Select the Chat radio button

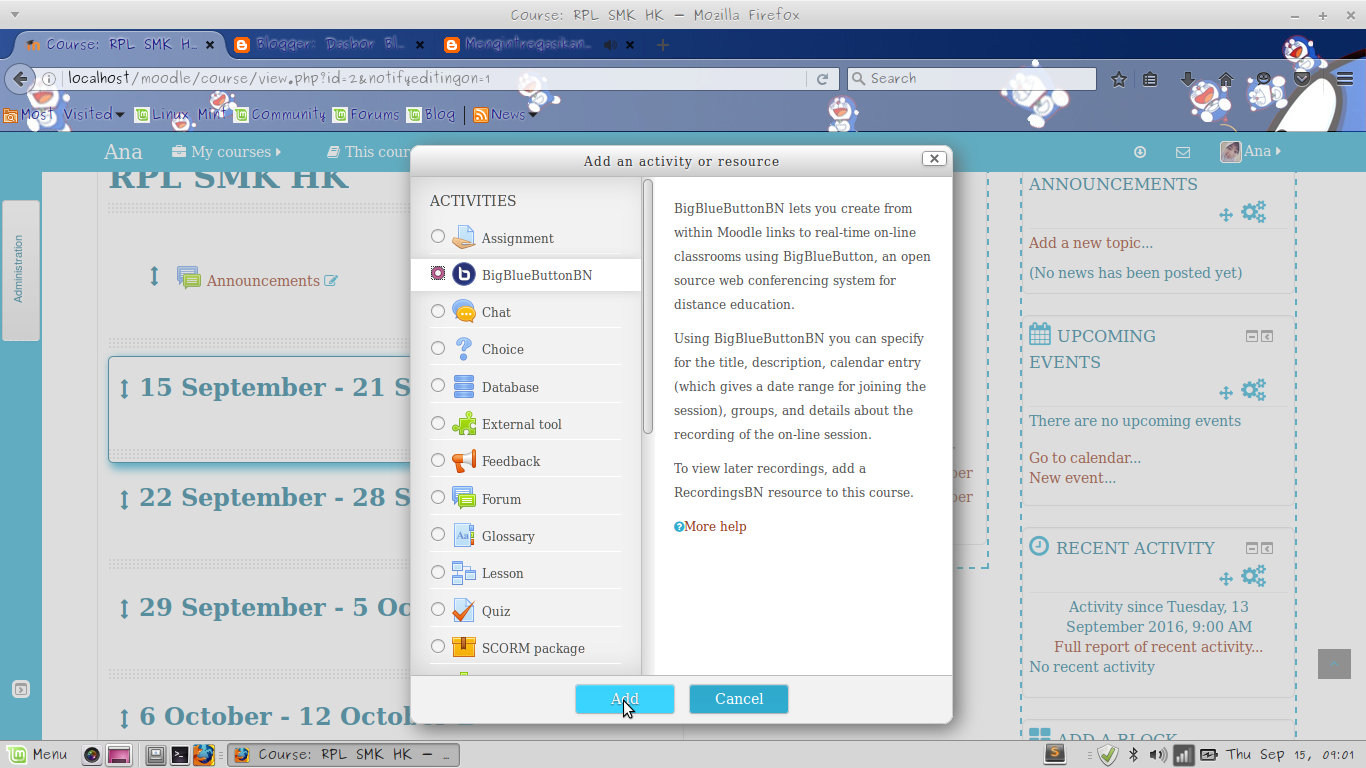438,311
